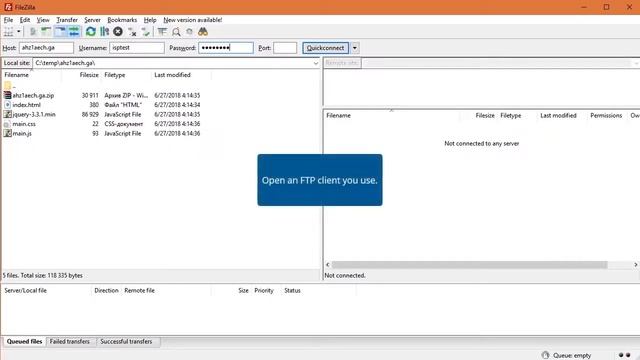Click the Host input field
Screen dimensions: 640x360
[x=46, y=48]
